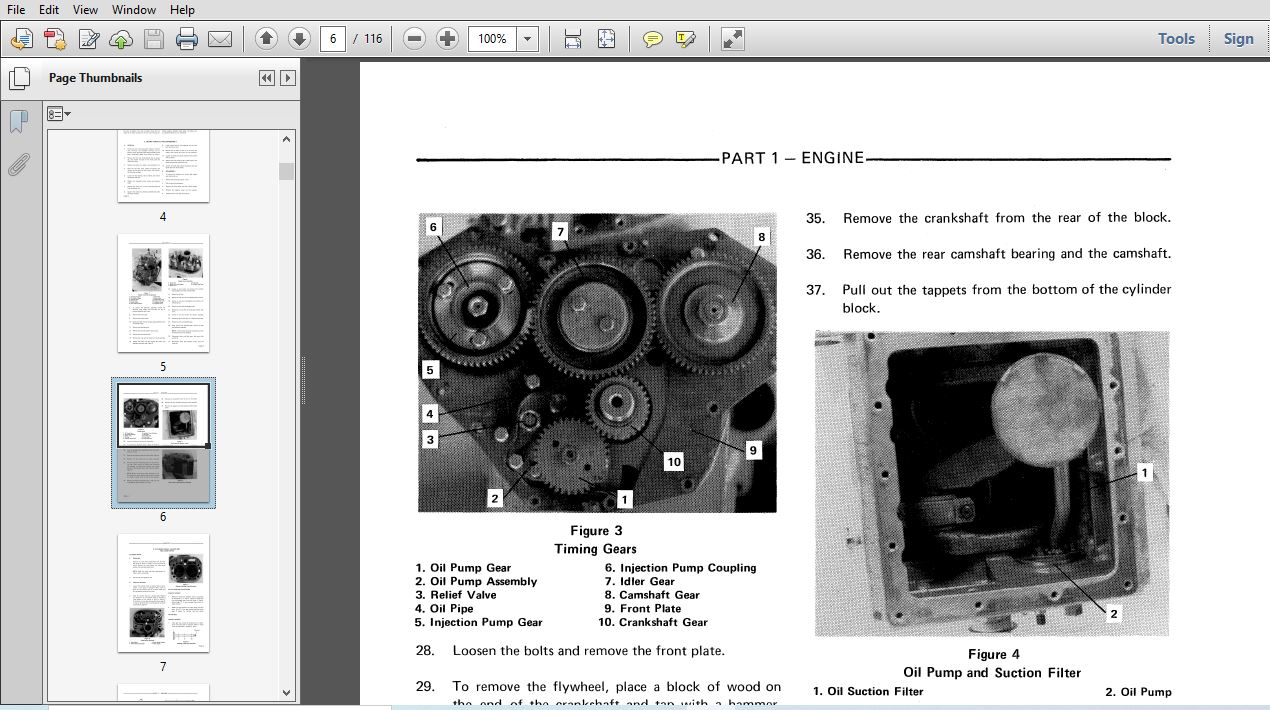Screen dimensions: 1270x710
Task: Select the page 5 thumbnail
Action: 163,293
